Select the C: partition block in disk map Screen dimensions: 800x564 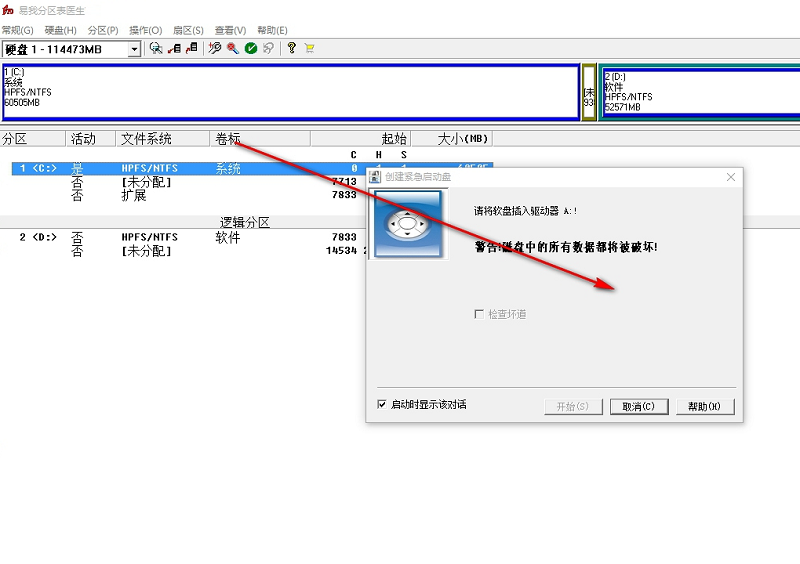[291, 92]
